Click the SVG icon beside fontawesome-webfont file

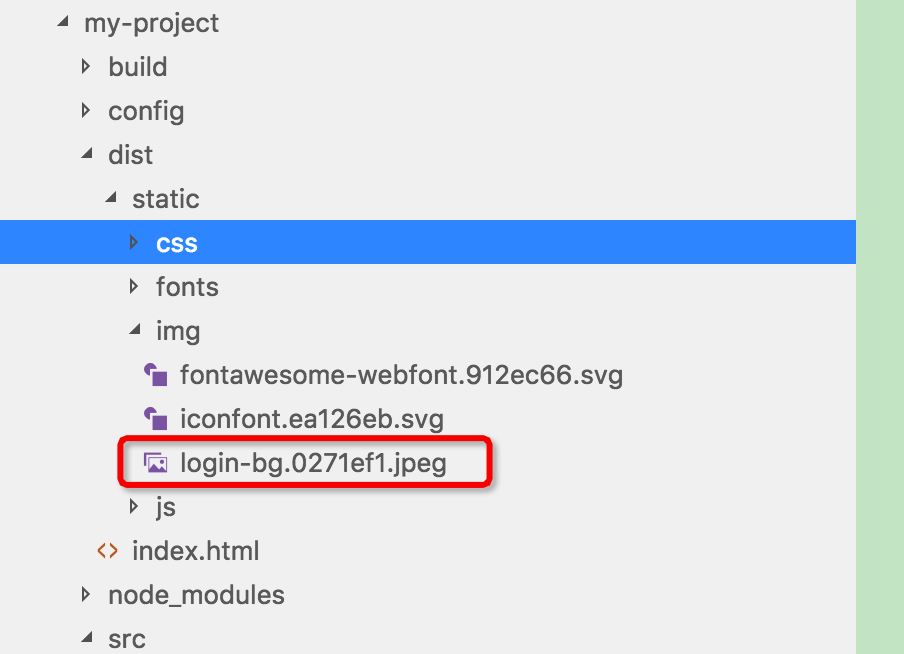click(155, 375)
